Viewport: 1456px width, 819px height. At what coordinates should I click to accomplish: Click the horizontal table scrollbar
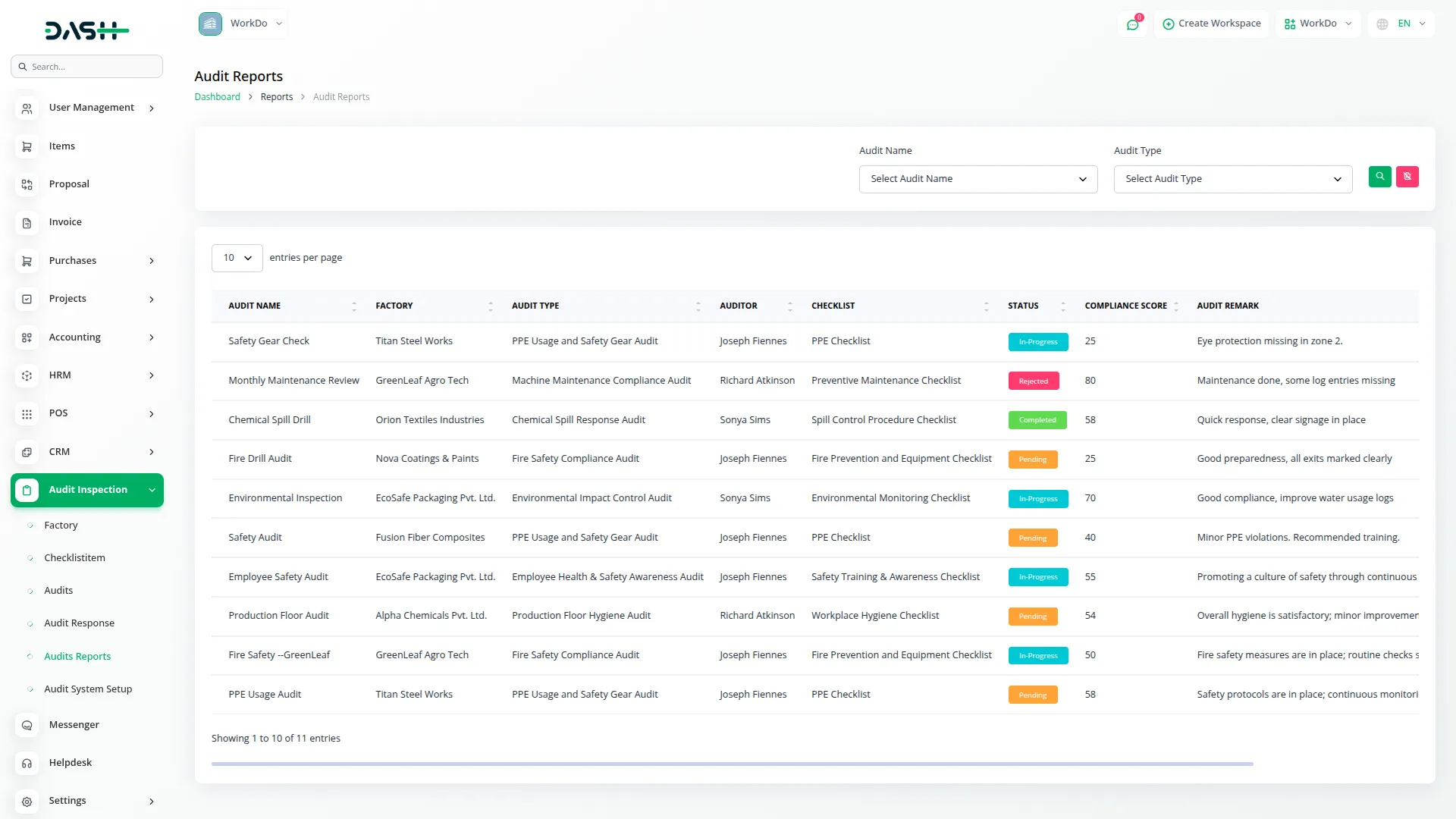click(732, 764)
